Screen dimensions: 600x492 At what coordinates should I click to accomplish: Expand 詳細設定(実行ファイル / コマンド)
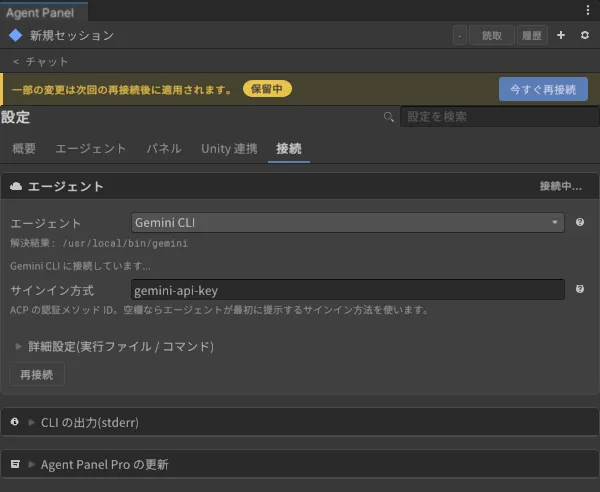[x=114, y=347]
